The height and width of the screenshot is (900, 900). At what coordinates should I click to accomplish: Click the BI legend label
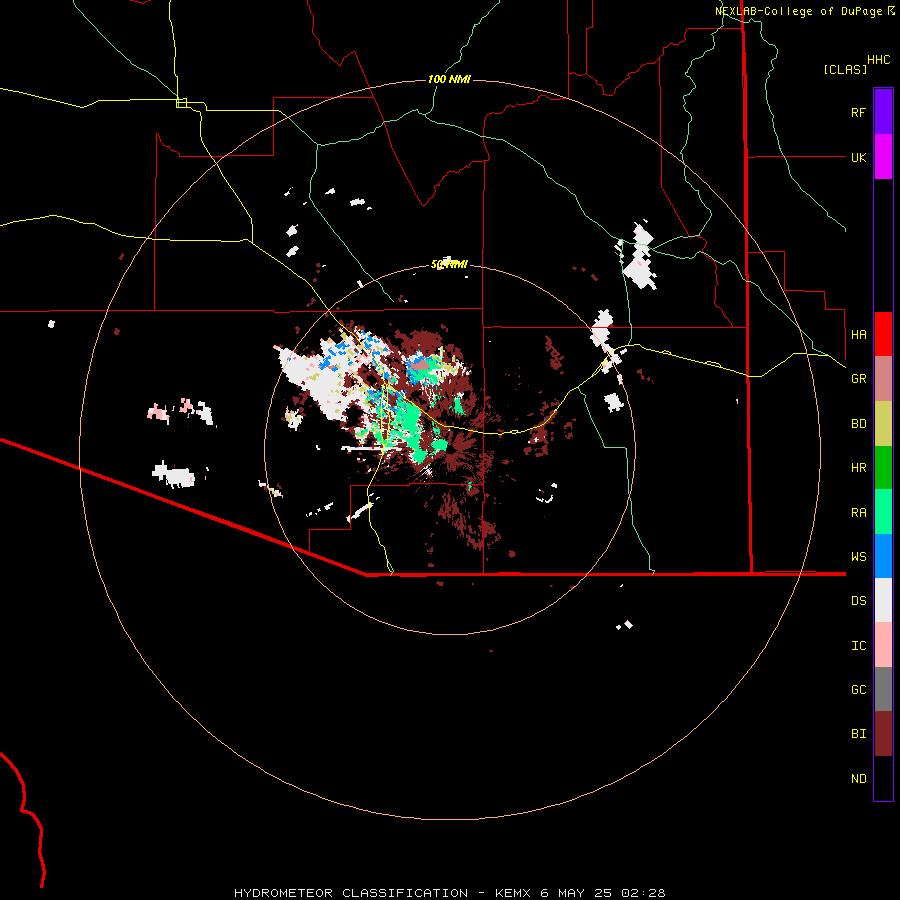pyautogui.click(x=858, y=734)
